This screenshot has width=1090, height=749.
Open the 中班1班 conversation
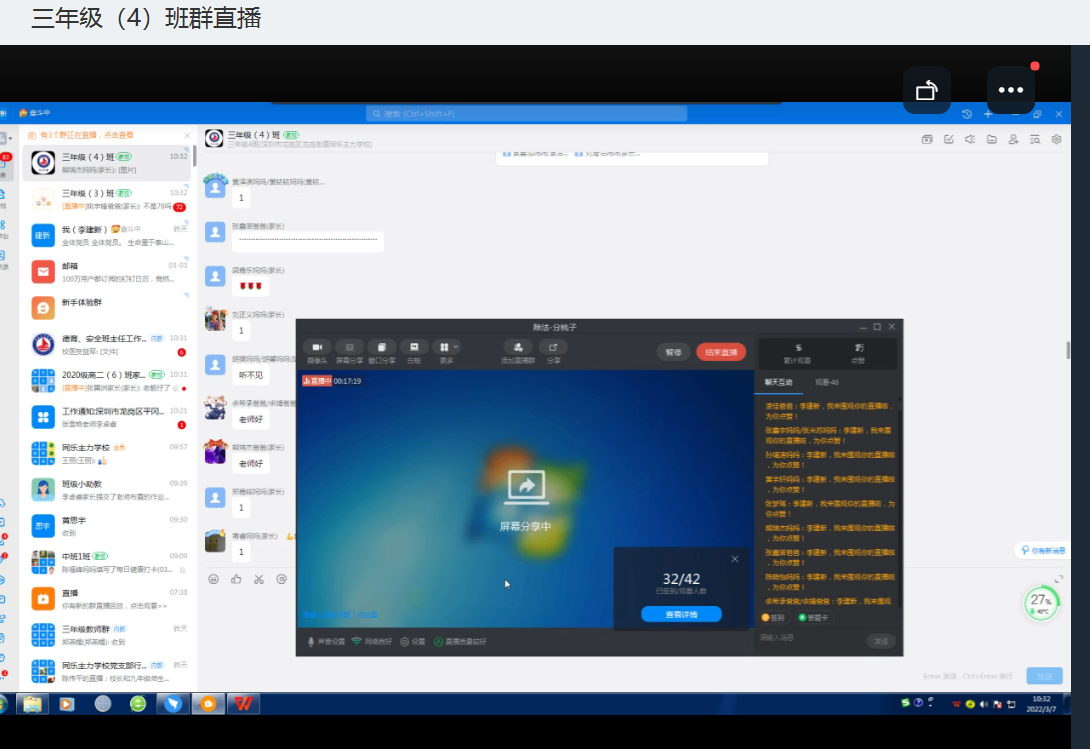pos(108,563)
